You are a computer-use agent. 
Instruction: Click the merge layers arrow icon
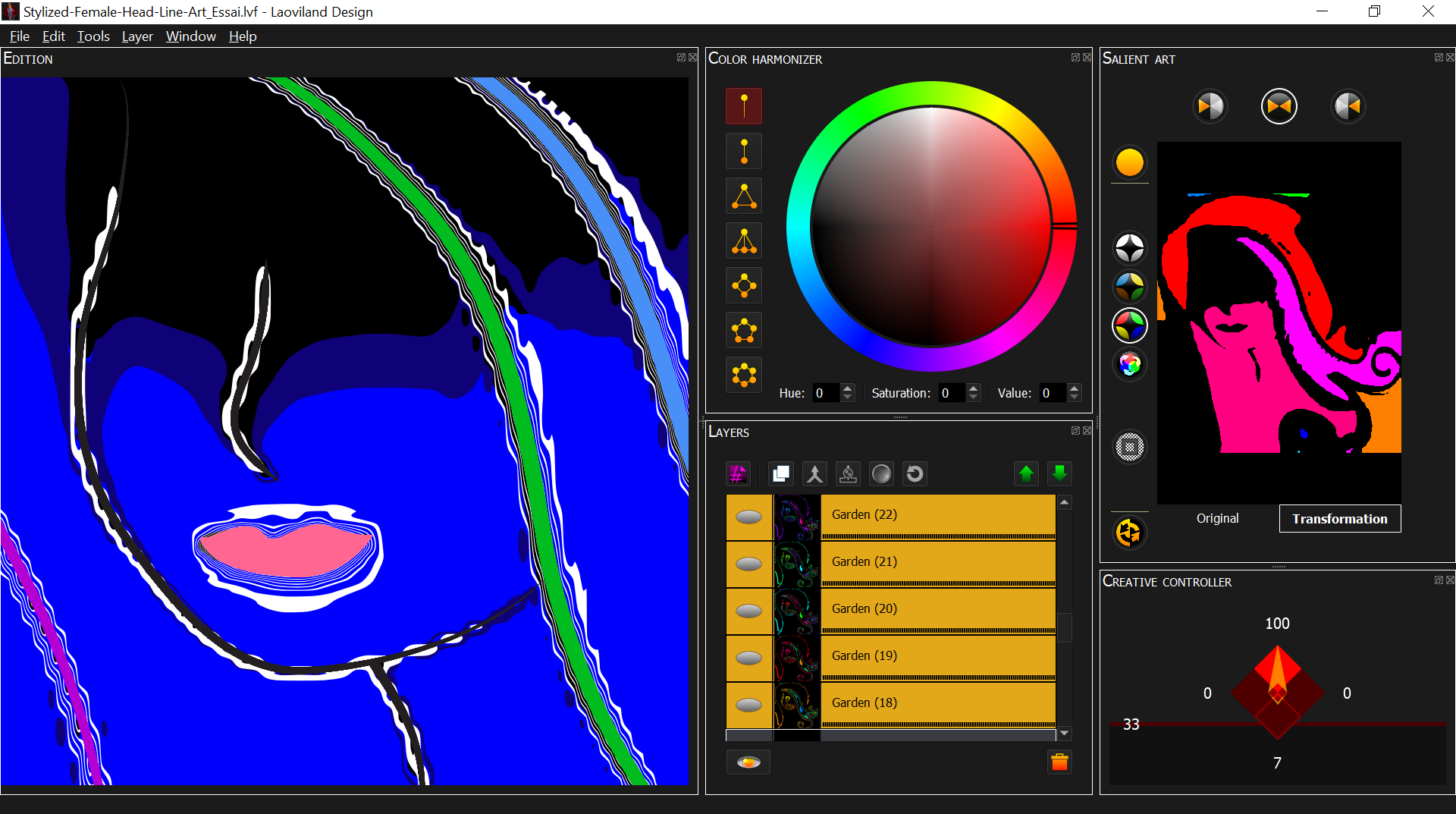pos(814,474)
